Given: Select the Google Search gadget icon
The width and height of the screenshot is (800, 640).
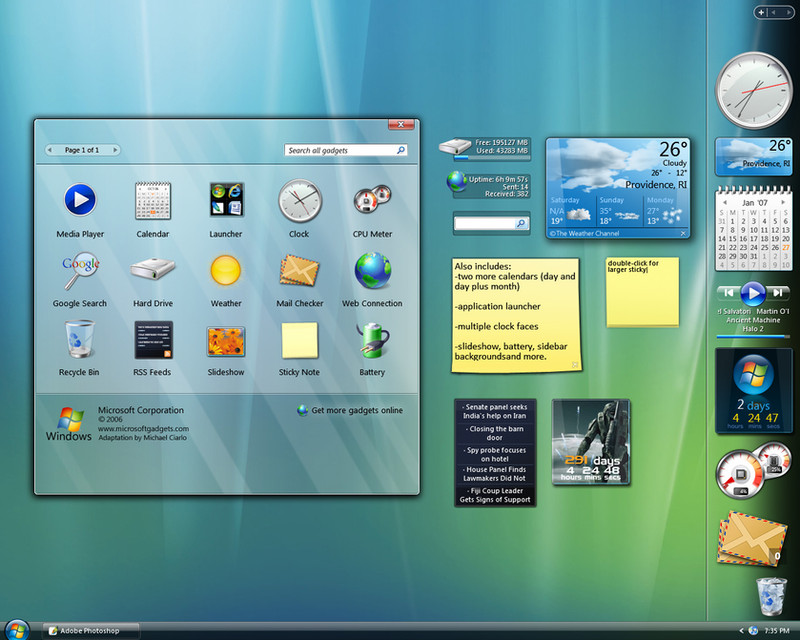Looking at the screenshot, I should pyautogui.click(x=80, y=270).
